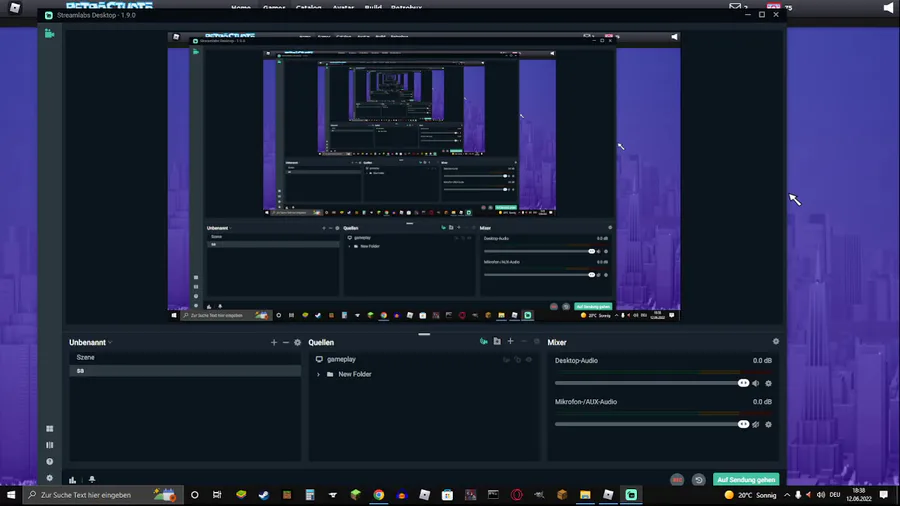Adjust the Desktop-Audio volume slider
Screen dimensions: 900x506
click(x=652, y=383)
